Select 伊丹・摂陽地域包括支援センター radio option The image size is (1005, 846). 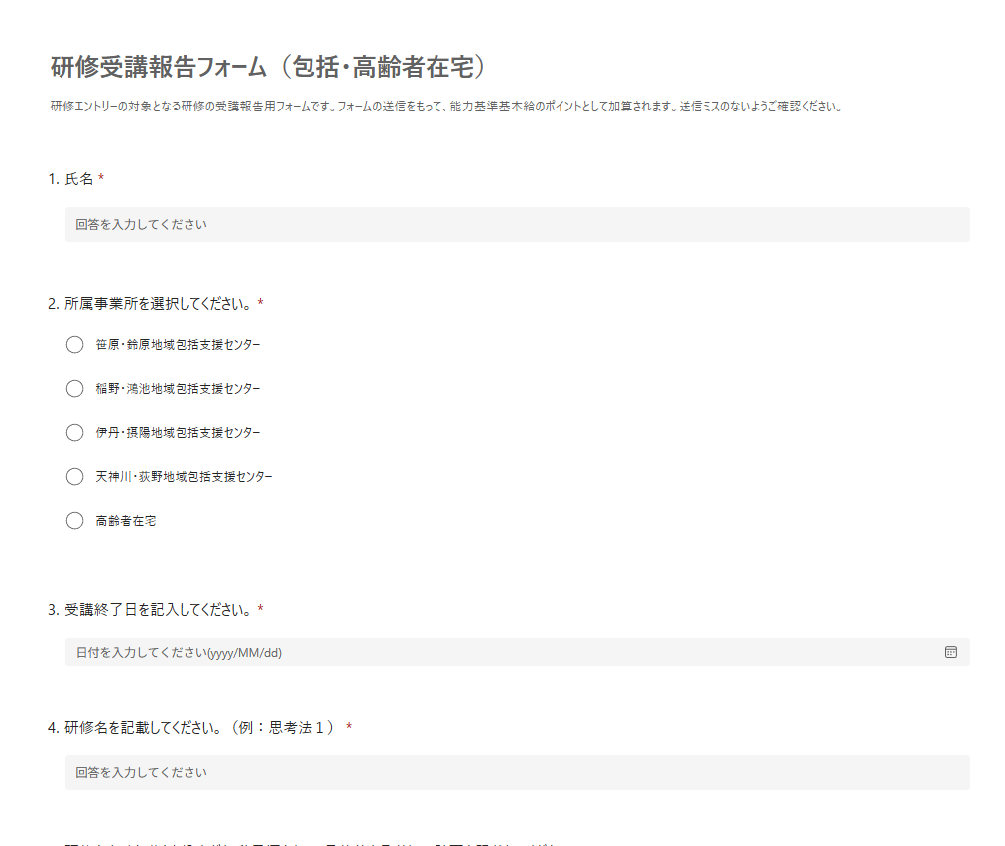point(74,433)
